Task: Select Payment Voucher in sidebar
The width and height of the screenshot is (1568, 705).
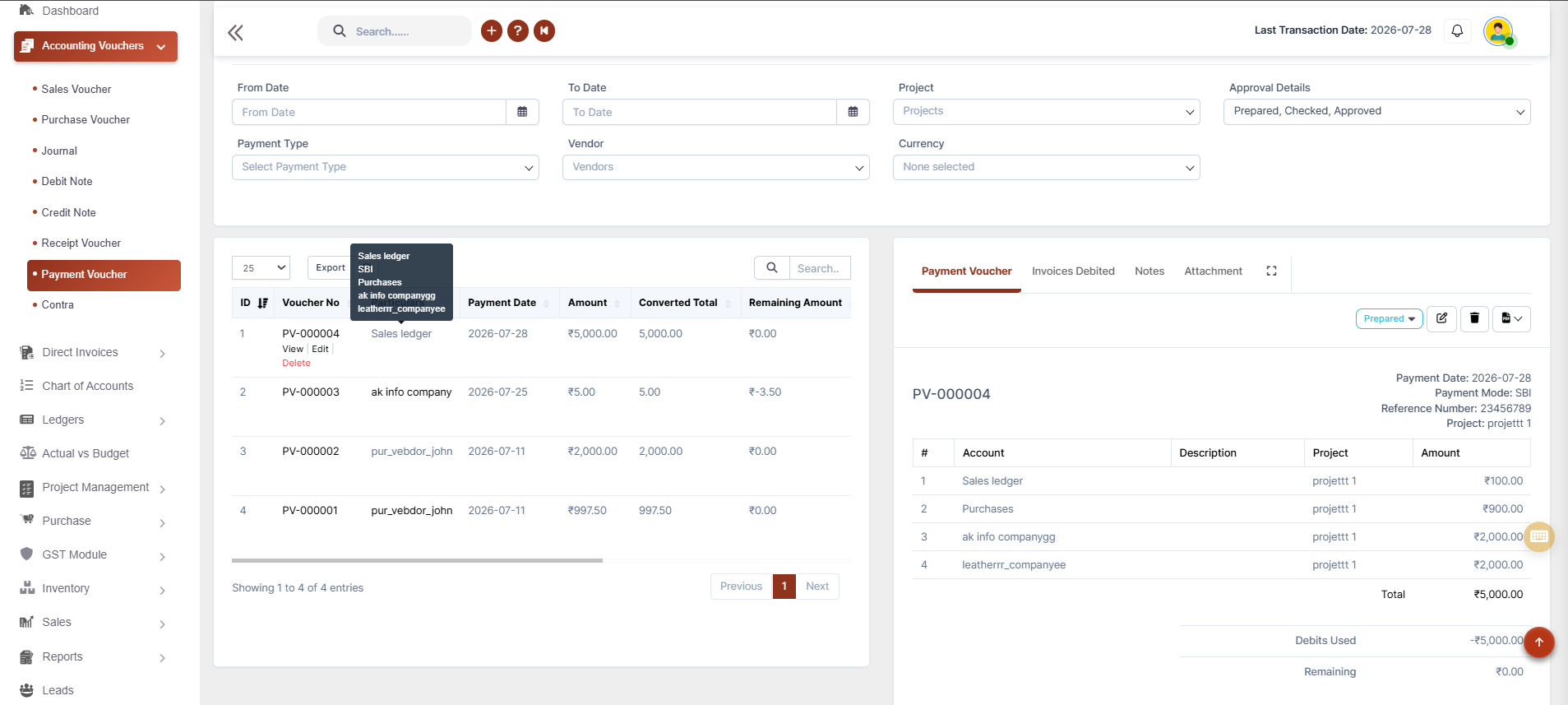Action: pyautogui.click(x=104, y=275)
